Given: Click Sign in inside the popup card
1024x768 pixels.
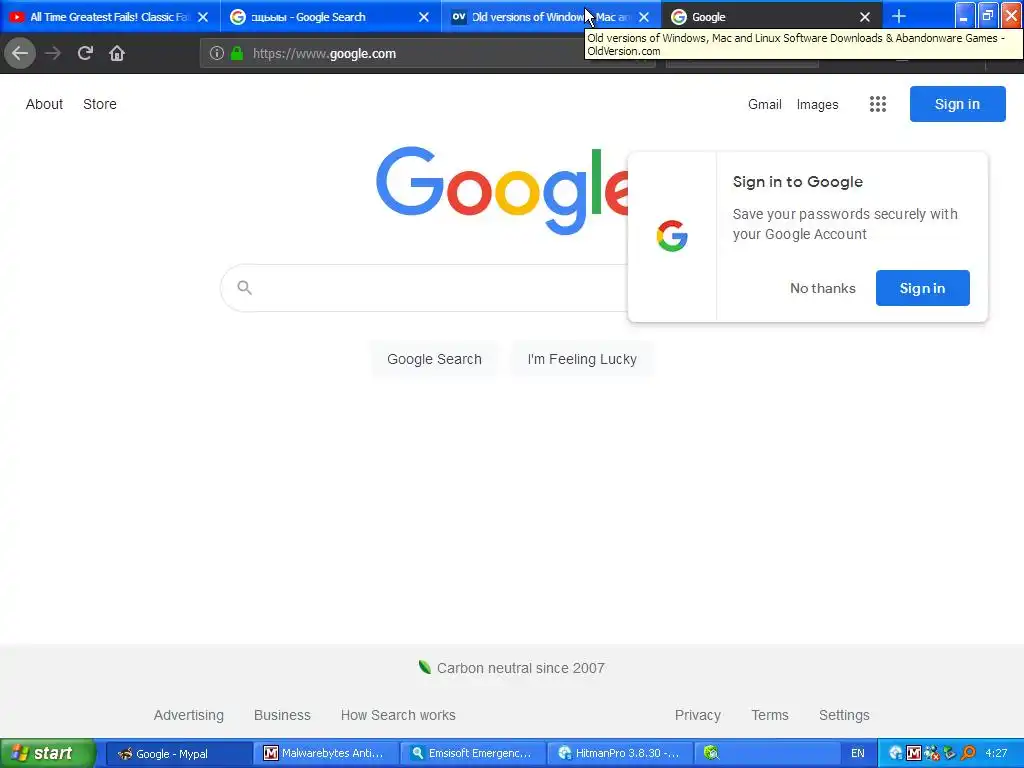Looking at the screenshot, I should coord(923,288).
